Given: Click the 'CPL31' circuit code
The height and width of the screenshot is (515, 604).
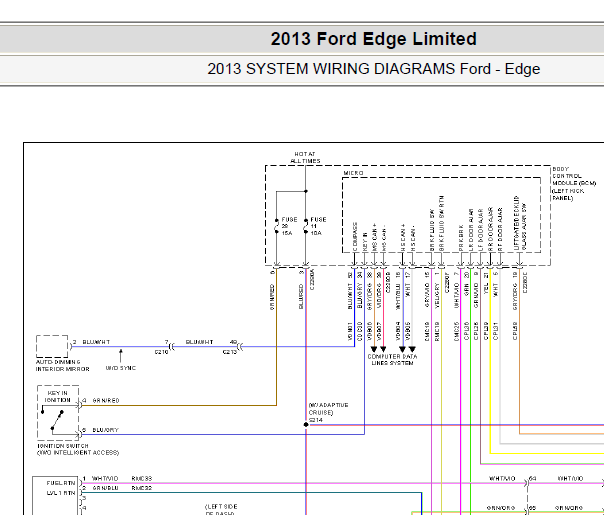Looking at the screenshot, I should (495, 331).
